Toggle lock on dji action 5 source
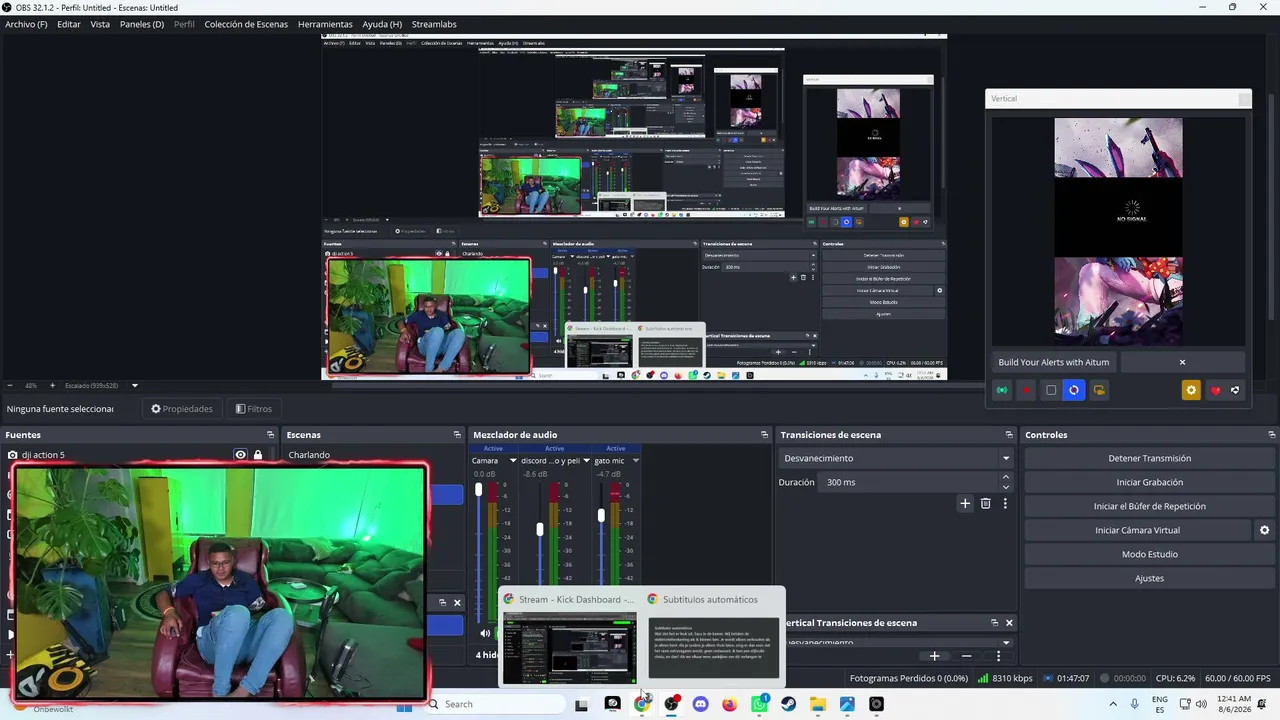This screenshot has height=720, width=1280. pyautogui.click(x=258, y=455)
